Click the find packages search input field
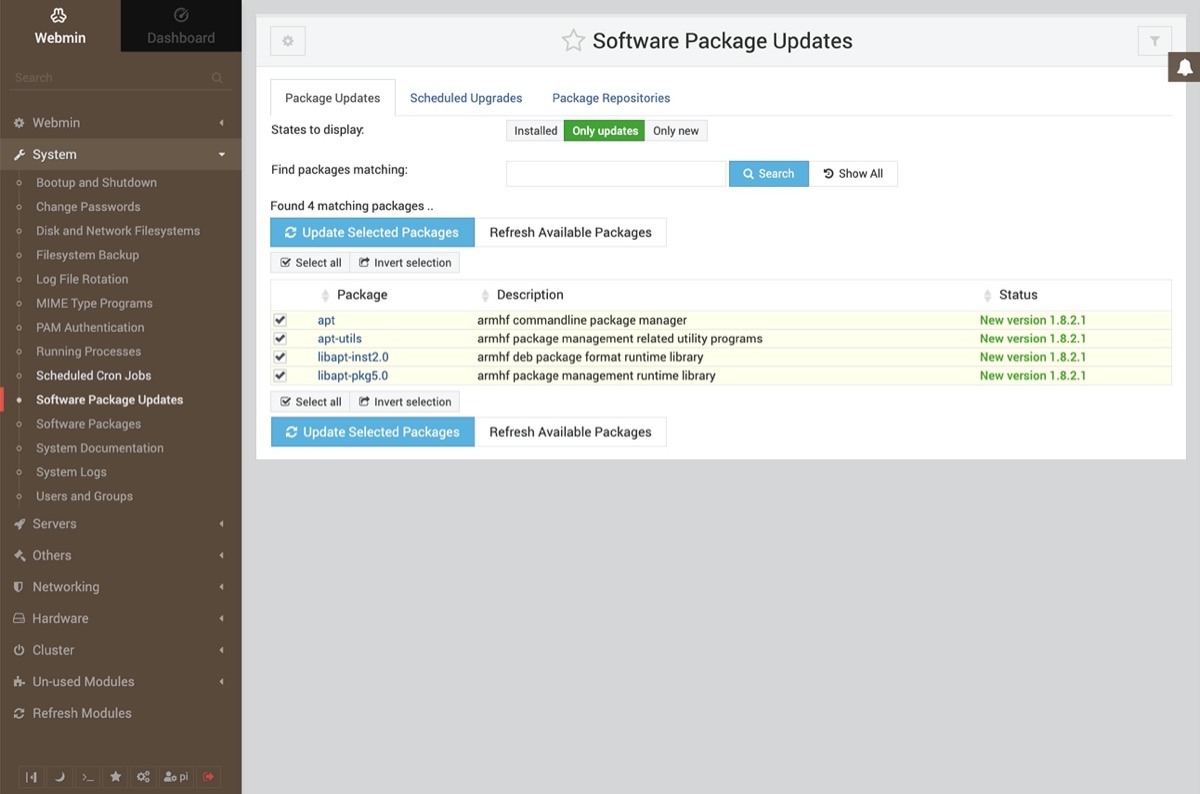The width and height of the screenshot is (1200, 794). coord(615,174)
